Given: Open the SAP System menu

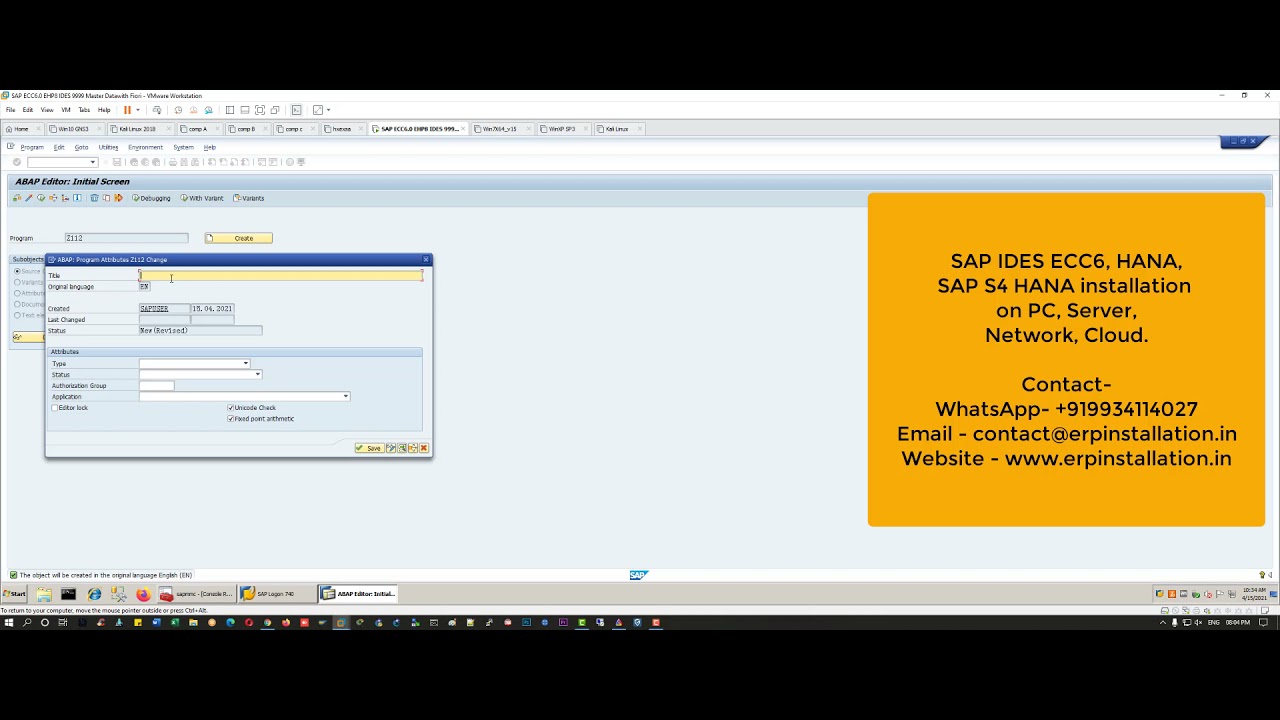Looking at the screenshot, I should click(x=183, y=147).
